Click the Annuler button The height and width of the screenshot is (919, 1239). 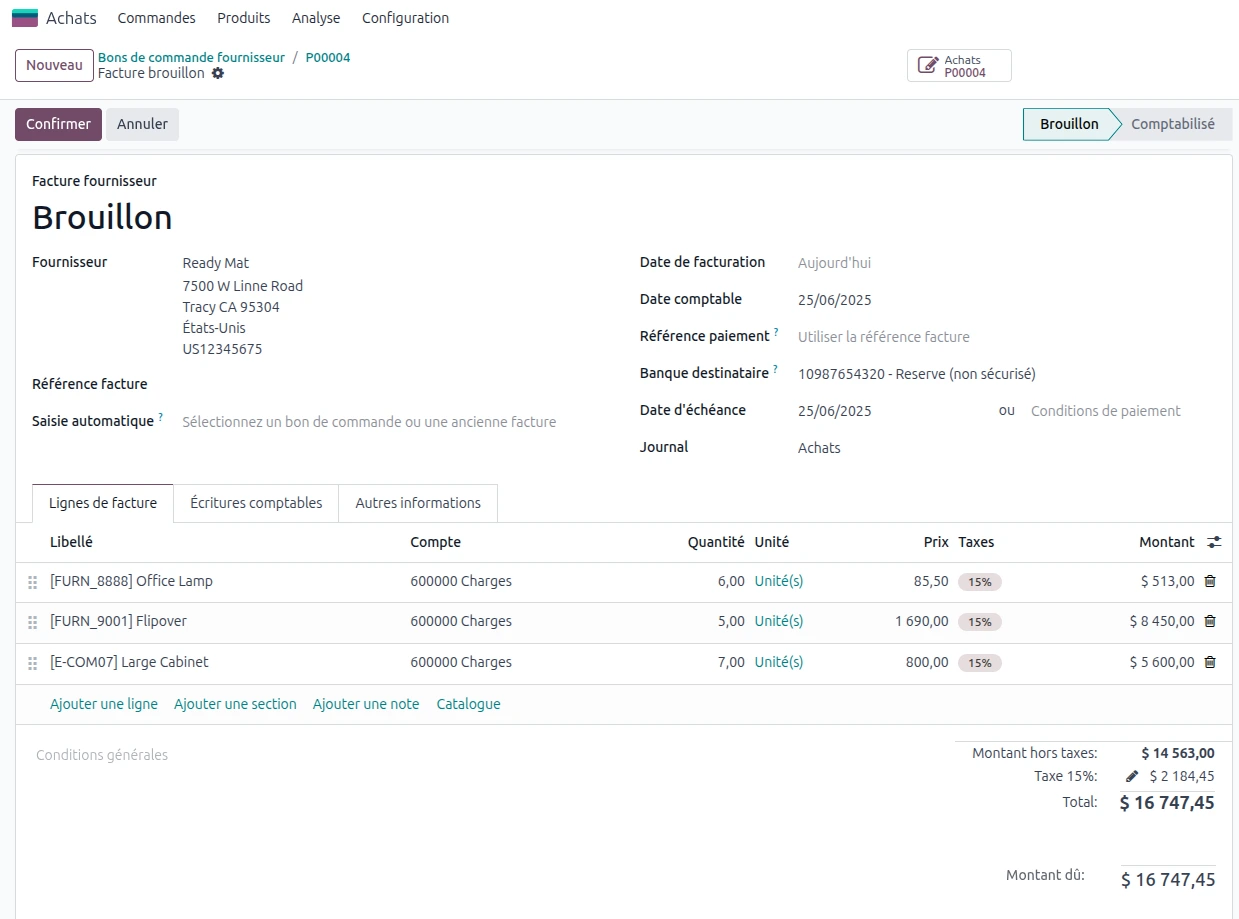coord(142,124)
